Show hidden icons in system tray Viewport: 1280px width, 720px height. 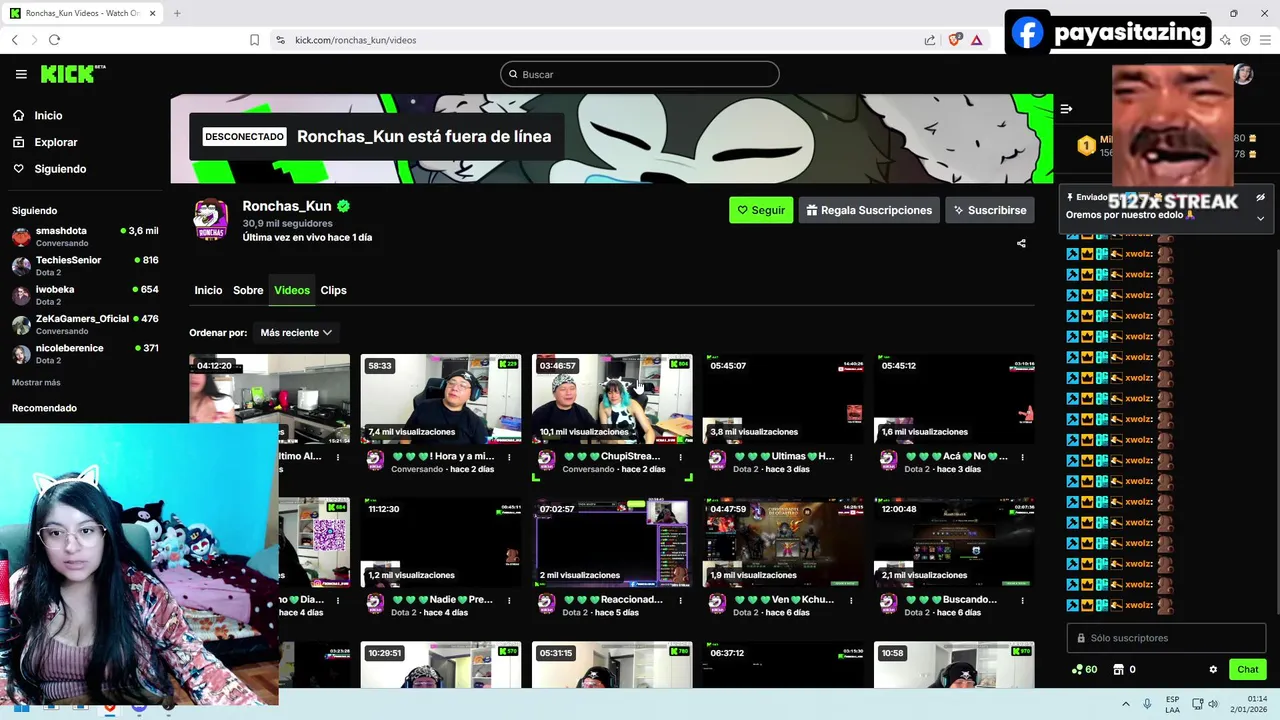1126,704
